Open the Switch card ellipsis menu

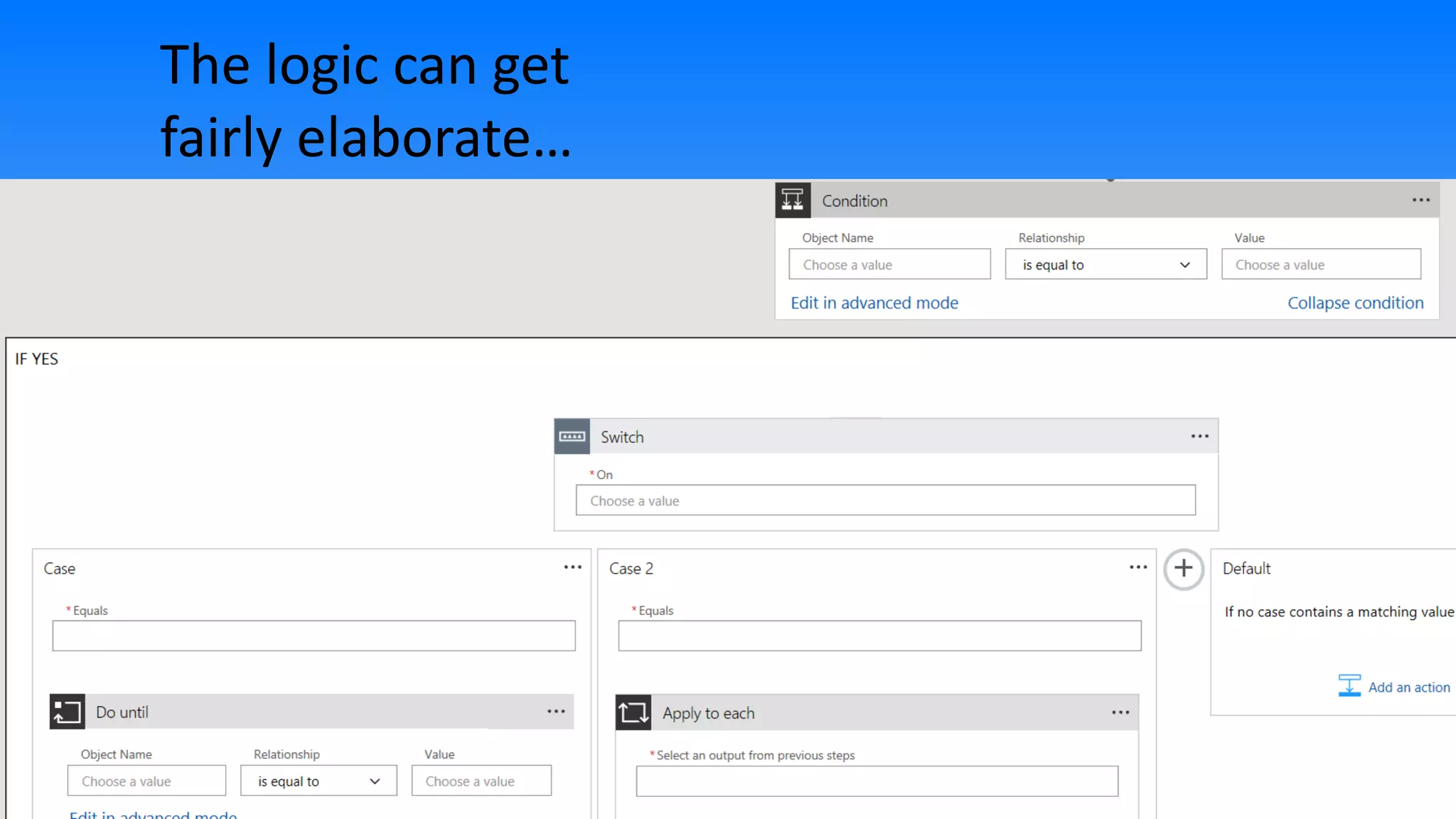[1199, 437]
